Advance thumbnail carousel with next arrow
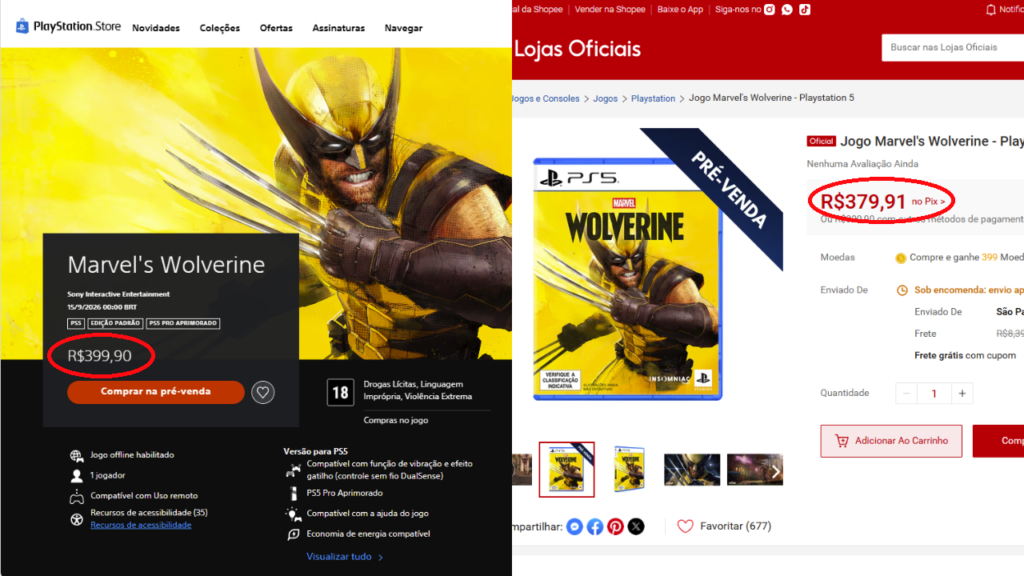 pos(775,471)
